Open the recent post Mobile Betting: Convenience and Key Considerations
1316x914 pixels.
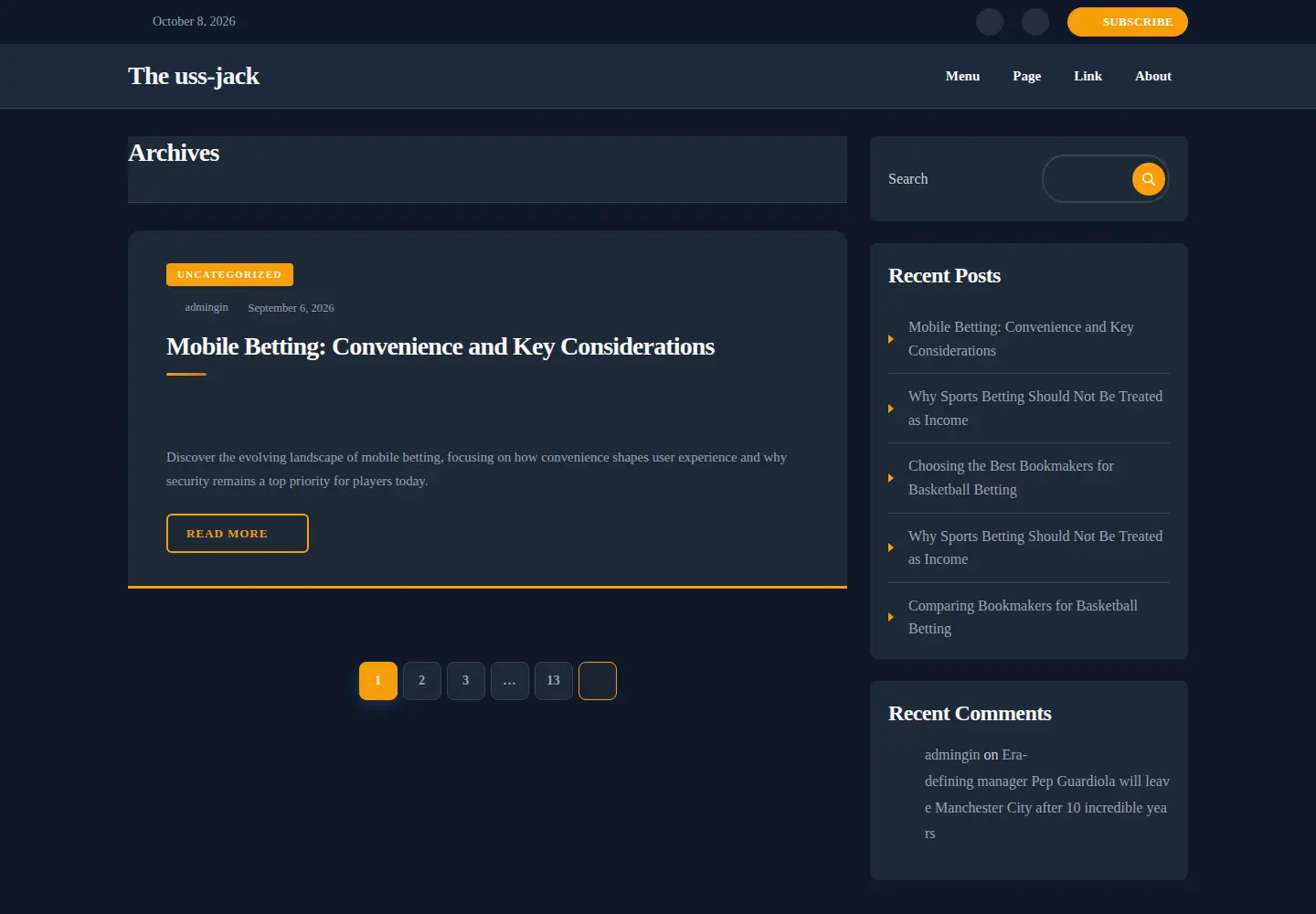point(1021,339)
